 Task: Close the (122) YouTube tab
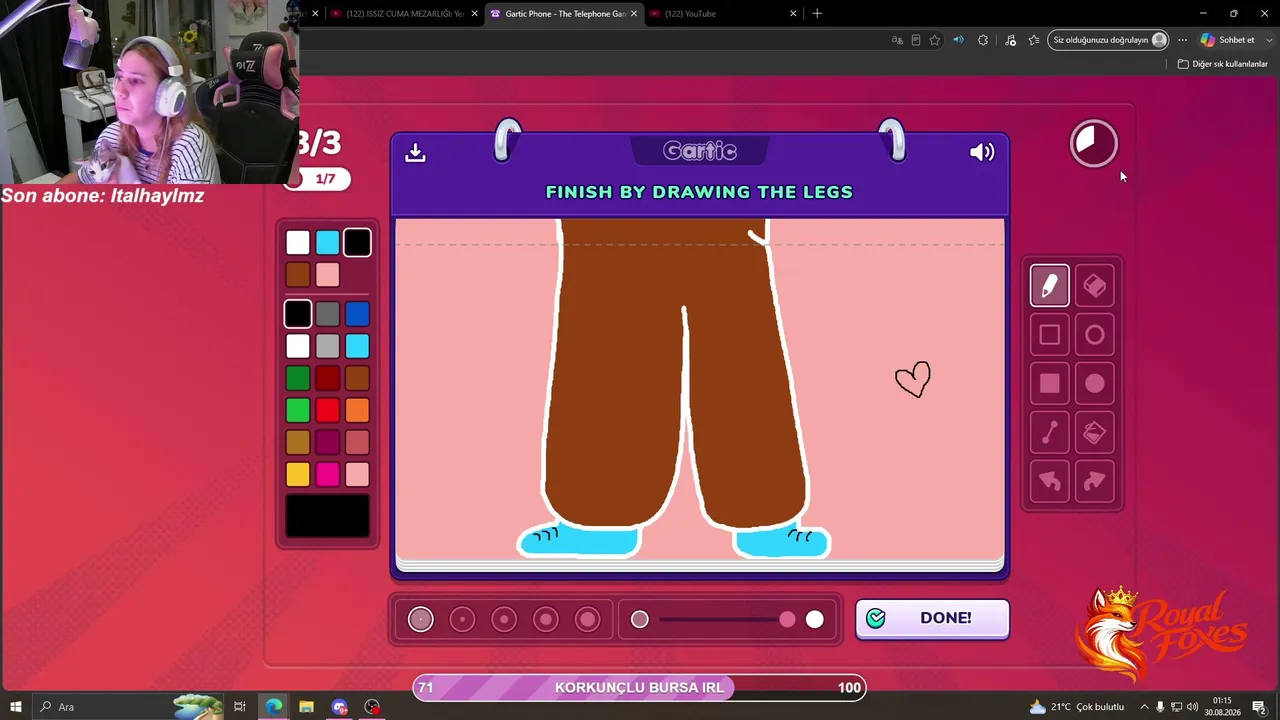click(793, 14)
